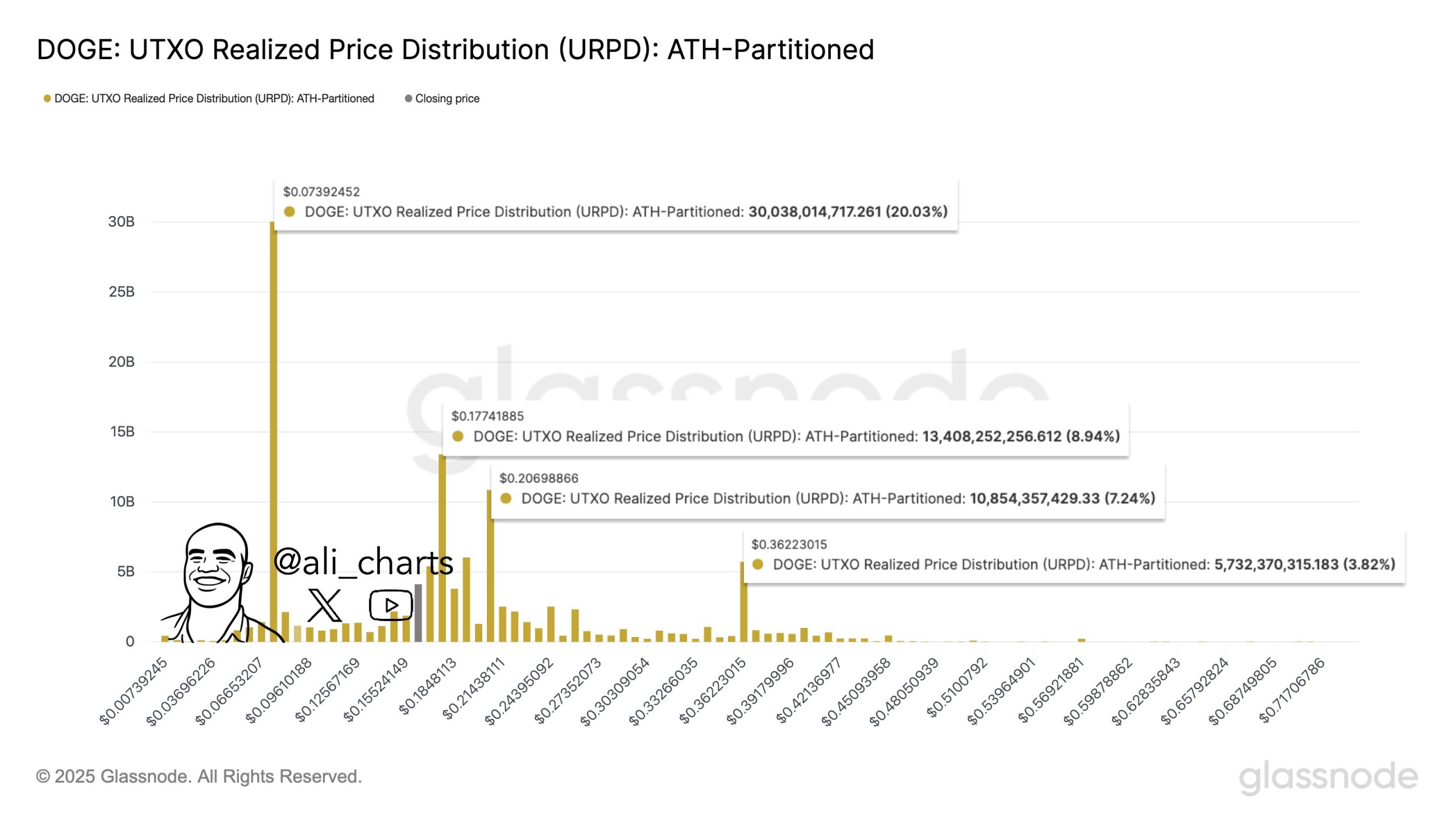Select the grey closing price bar

pyautogui.click(x=418, y=613)
